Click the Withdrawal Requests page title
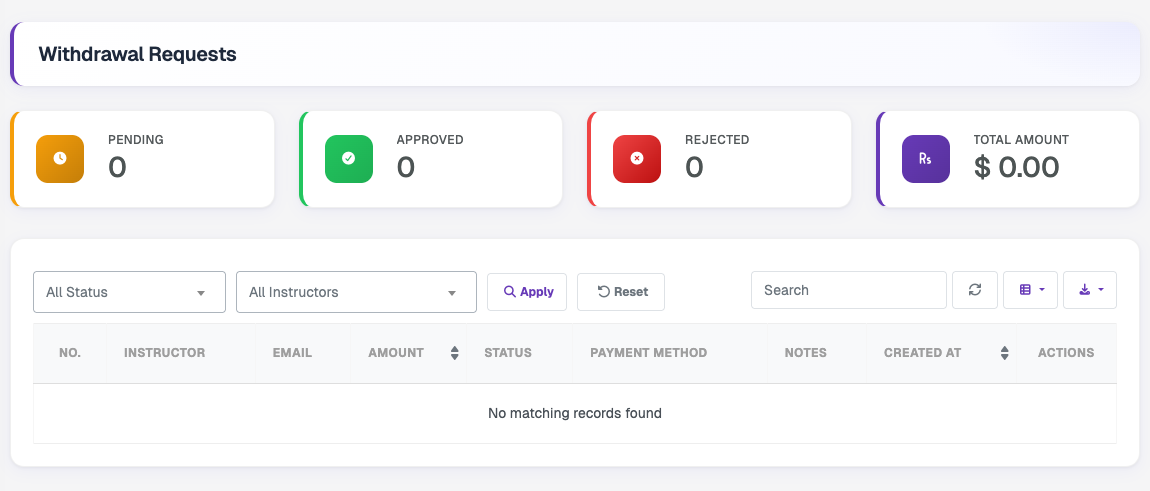This screenshot has width=1150, height=491. [137, 54]
